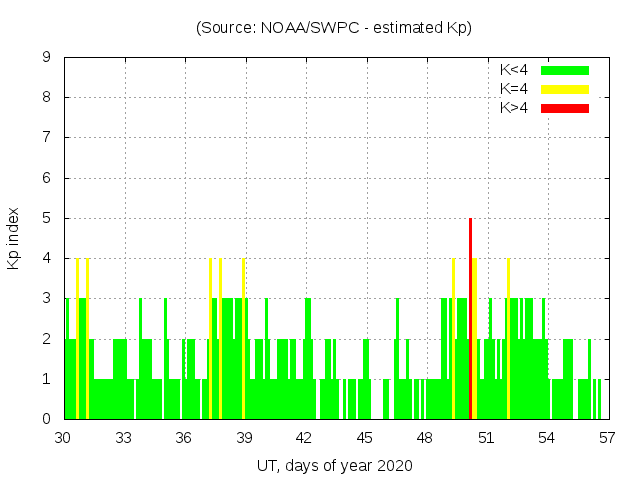640x480 pixels.
Task: Click the x-axis tick label 57
Action: pos(606,438)
